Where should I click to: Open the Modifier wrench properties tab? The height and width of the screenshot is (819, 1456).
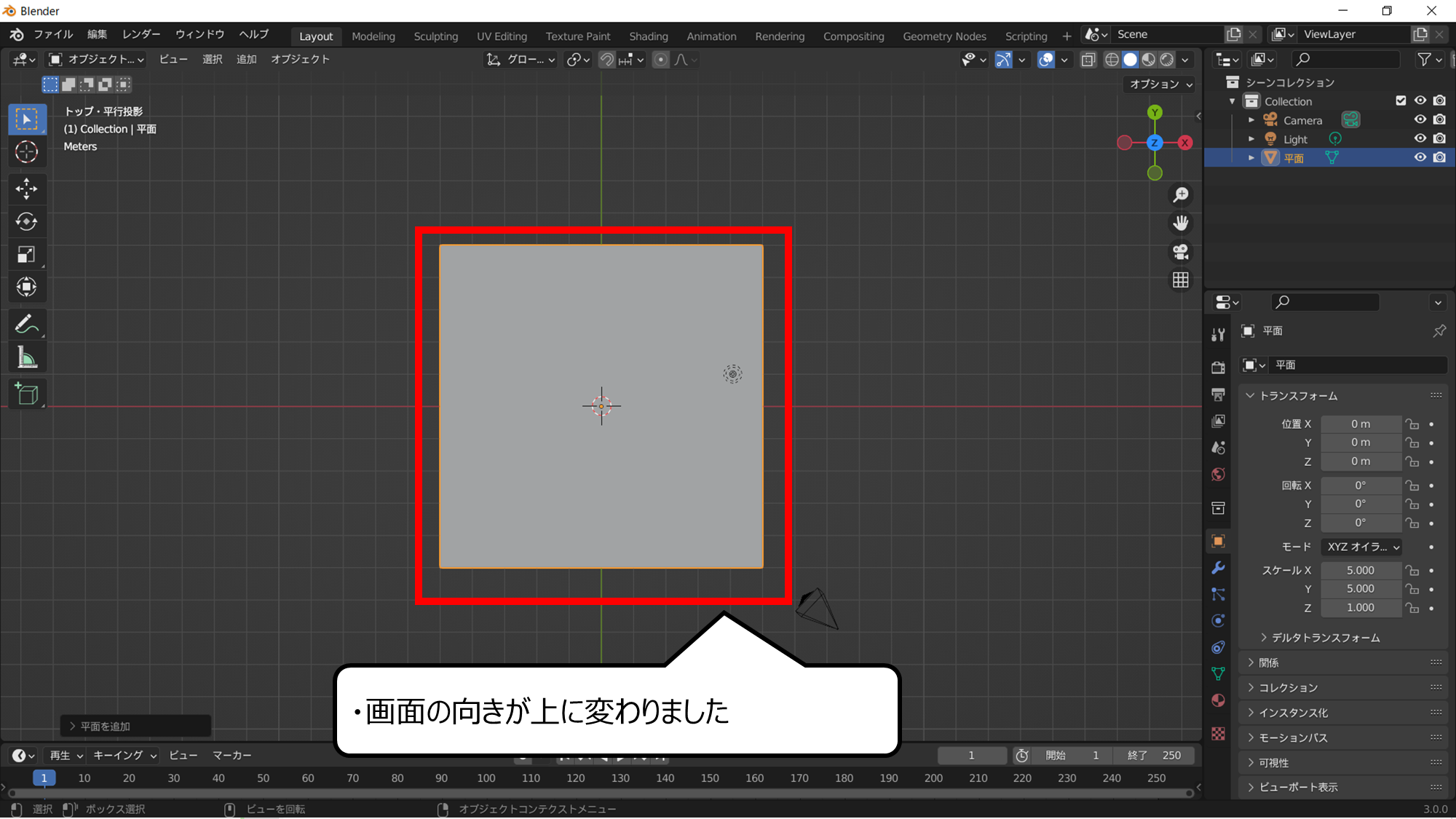point(1218,567)
